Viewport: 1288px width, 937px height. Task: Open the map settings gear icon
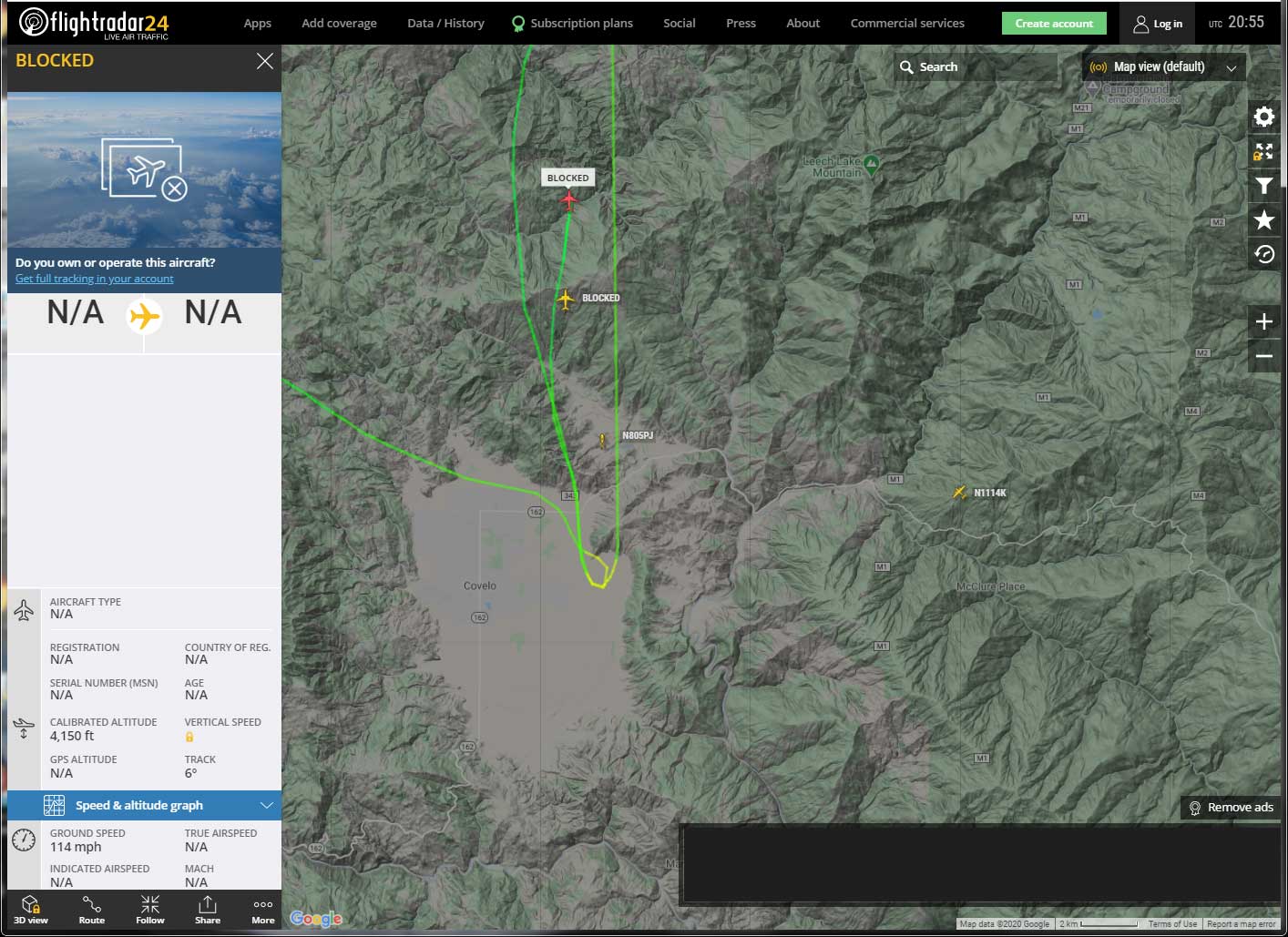click(1263, 117)
